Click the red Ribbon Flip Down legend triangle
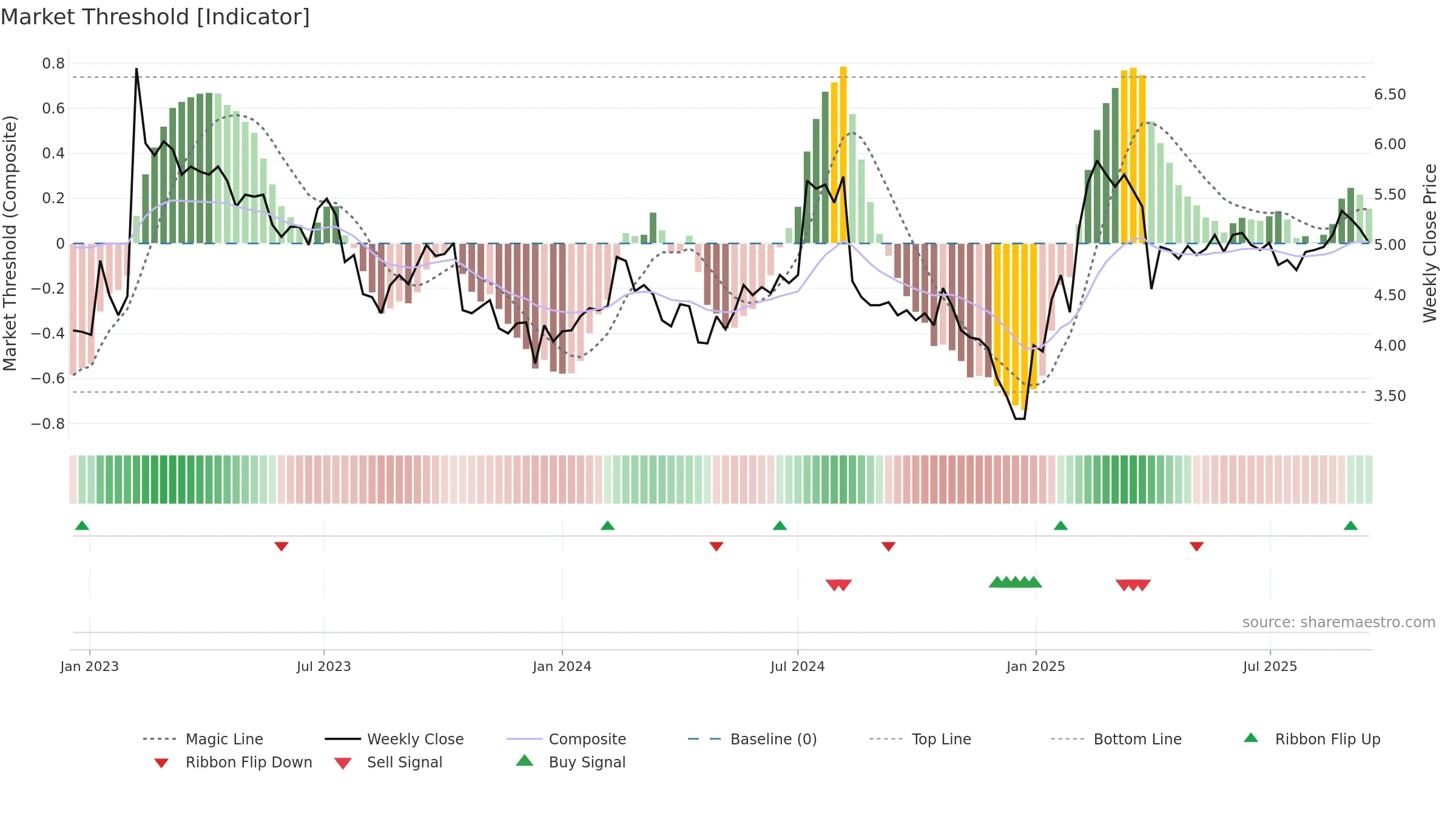 (x=161, y=763)
